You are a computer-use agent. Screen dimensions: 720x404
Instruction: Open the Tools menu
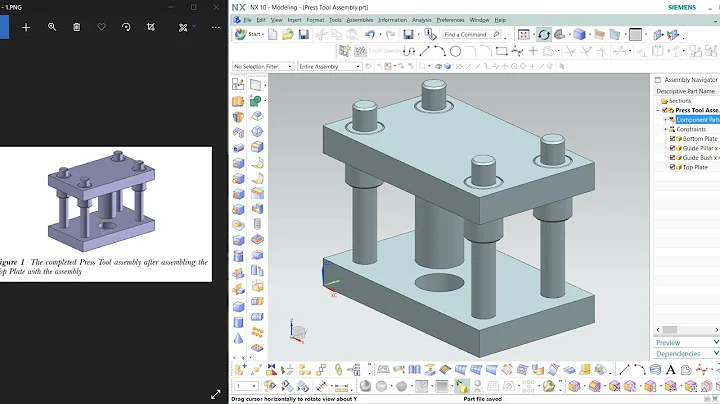[x=335, y=20]
